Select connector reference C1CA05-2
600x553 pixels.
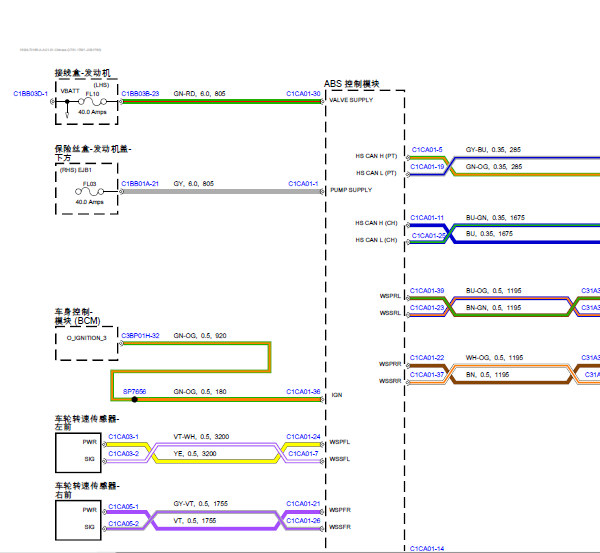click(124, 524)
